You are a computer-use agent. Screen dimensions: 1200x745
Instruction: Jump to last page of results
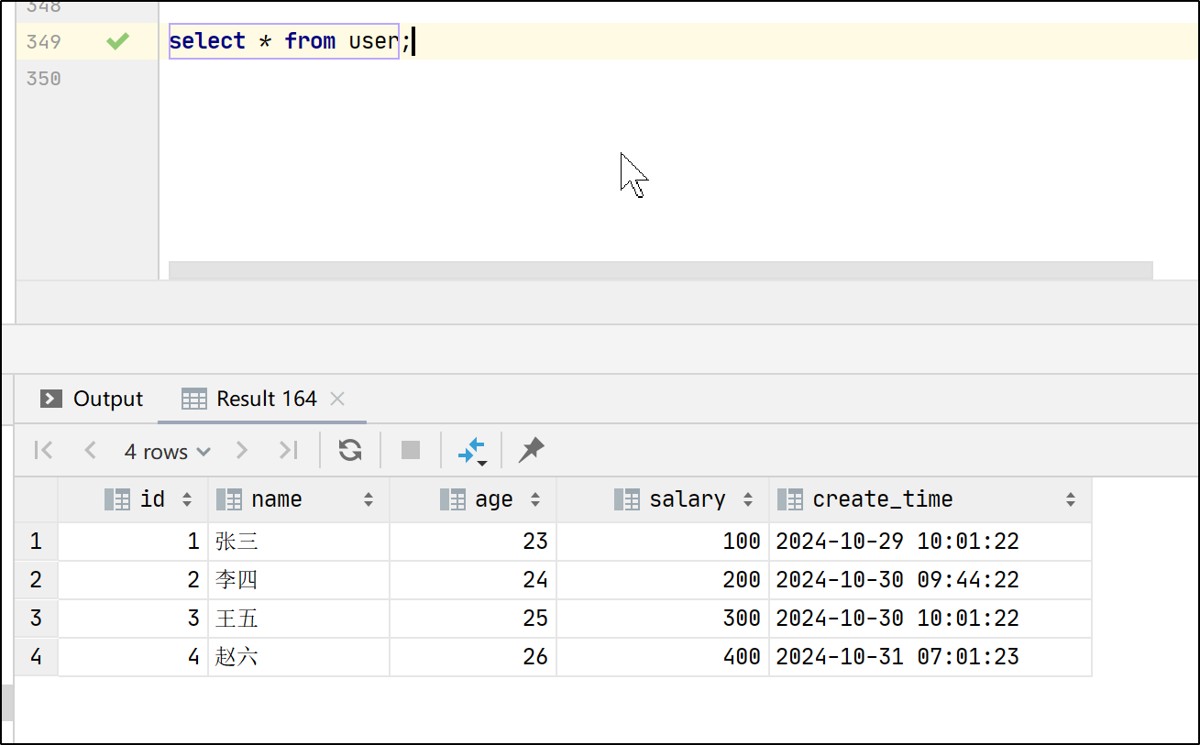click(x=288, y=451)
